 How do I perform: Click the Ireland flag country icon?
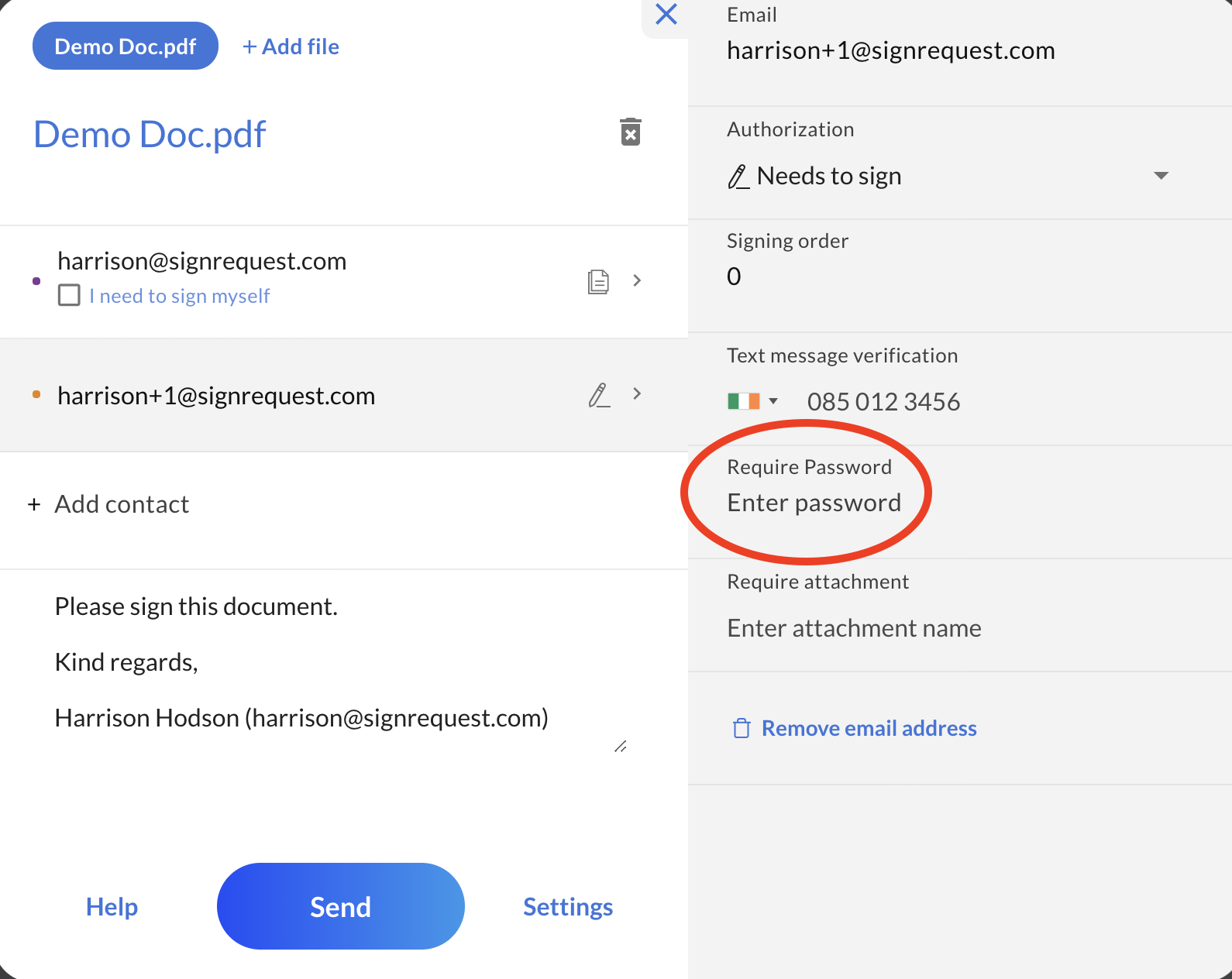coord(744,401)
